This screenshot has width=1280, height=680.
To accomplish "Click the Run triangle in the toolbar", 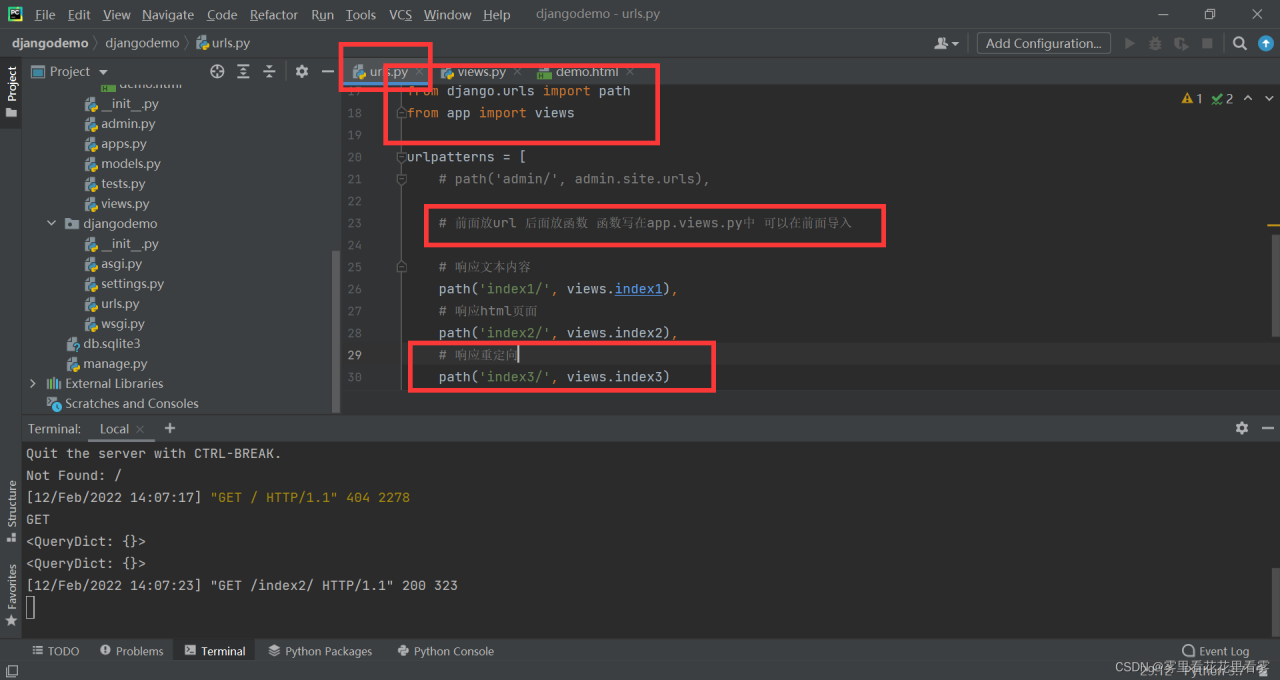I will tap(1130, 43).
